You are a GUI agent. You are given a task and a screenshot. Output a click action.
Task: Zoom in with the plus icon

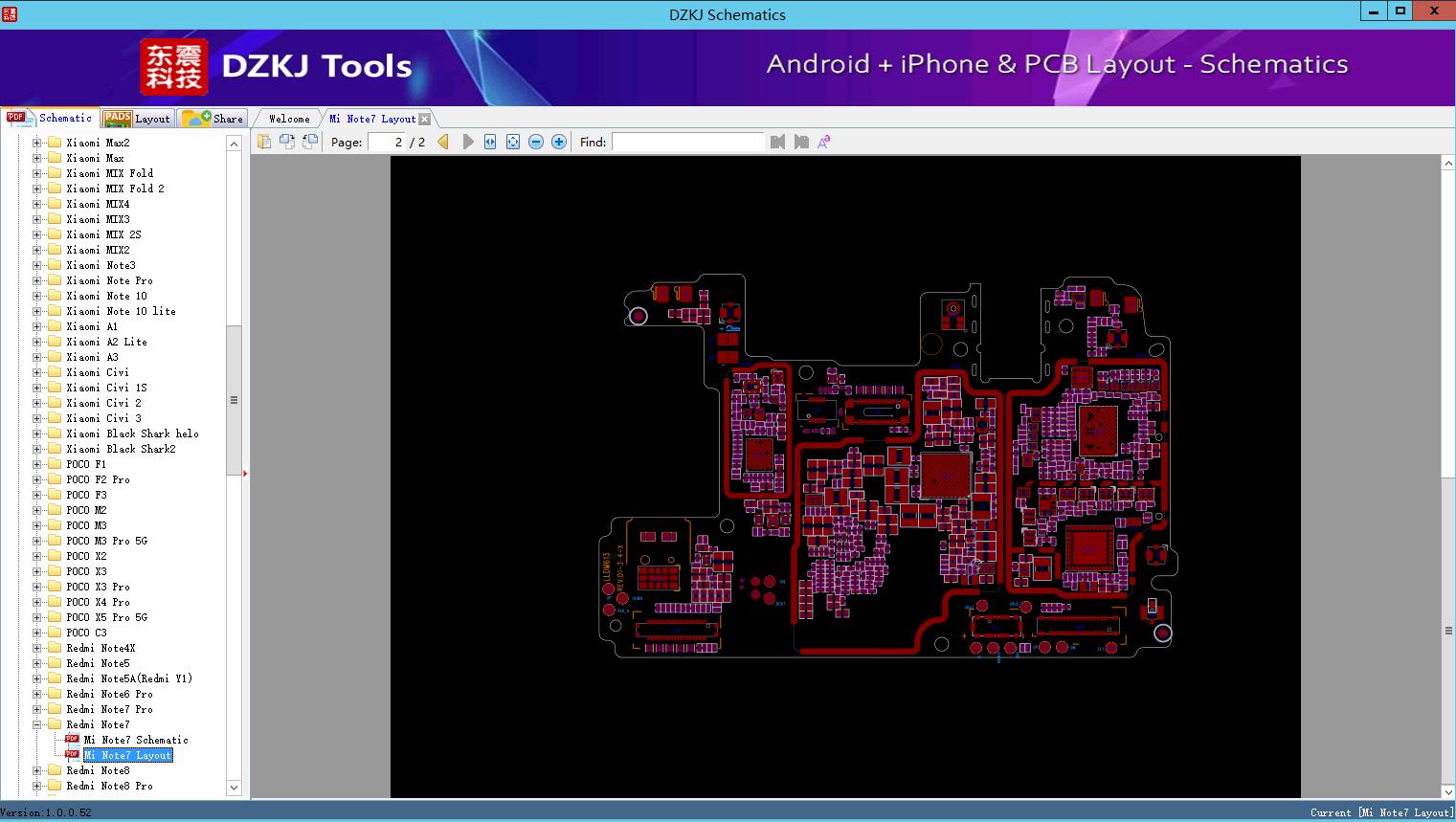[x=559, y=142]
